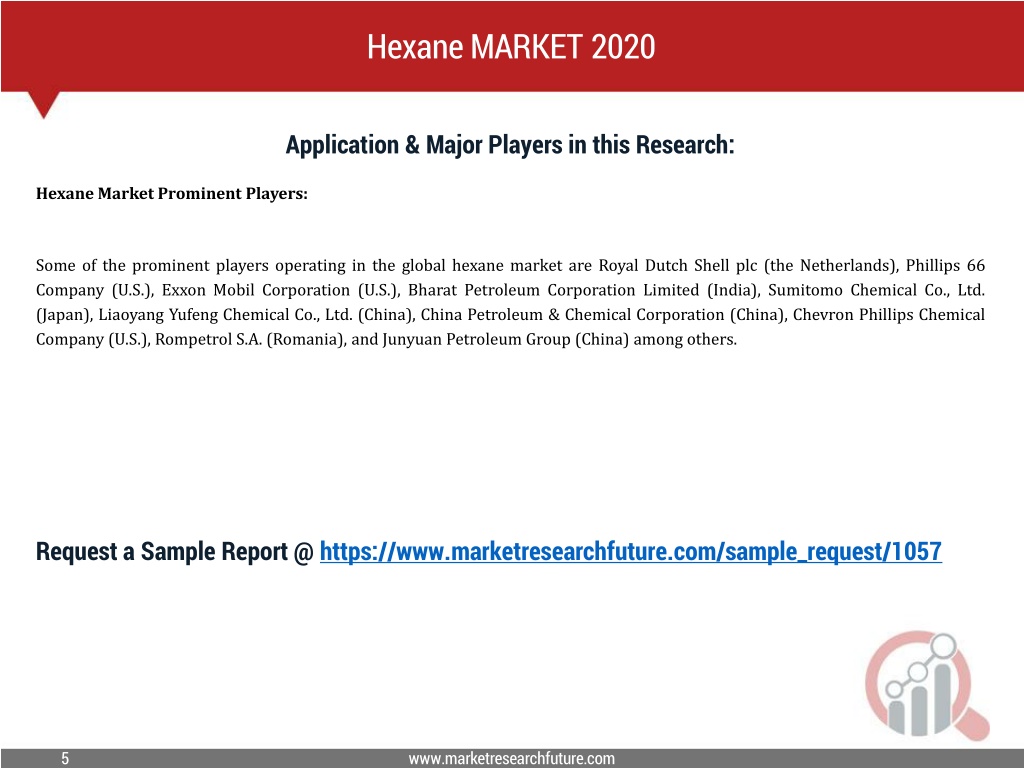Click 'Junyuan Petroleum Group (China)' text
This screenshot has height=768, width=1024.
[x=505, y=340]
